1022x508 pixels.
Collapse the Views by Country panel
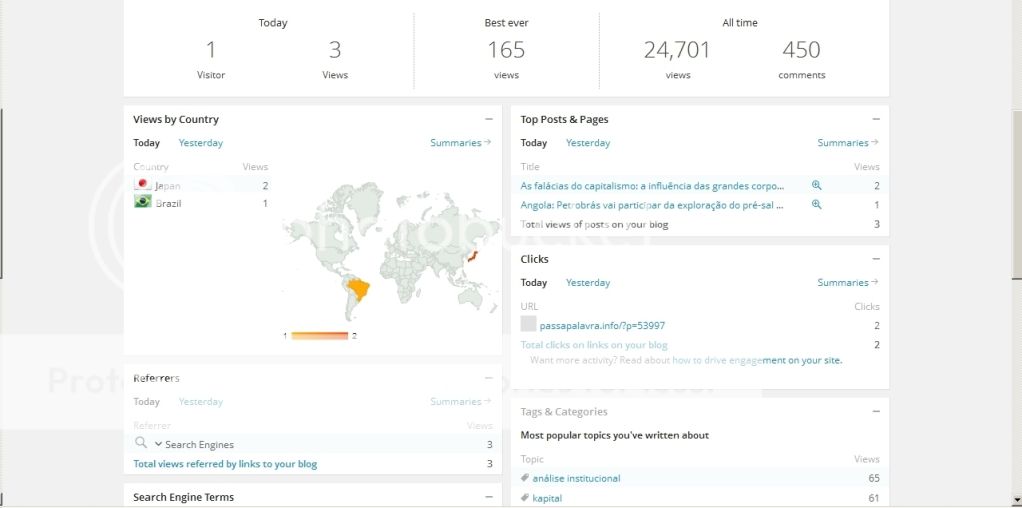[x=488, y=119]
